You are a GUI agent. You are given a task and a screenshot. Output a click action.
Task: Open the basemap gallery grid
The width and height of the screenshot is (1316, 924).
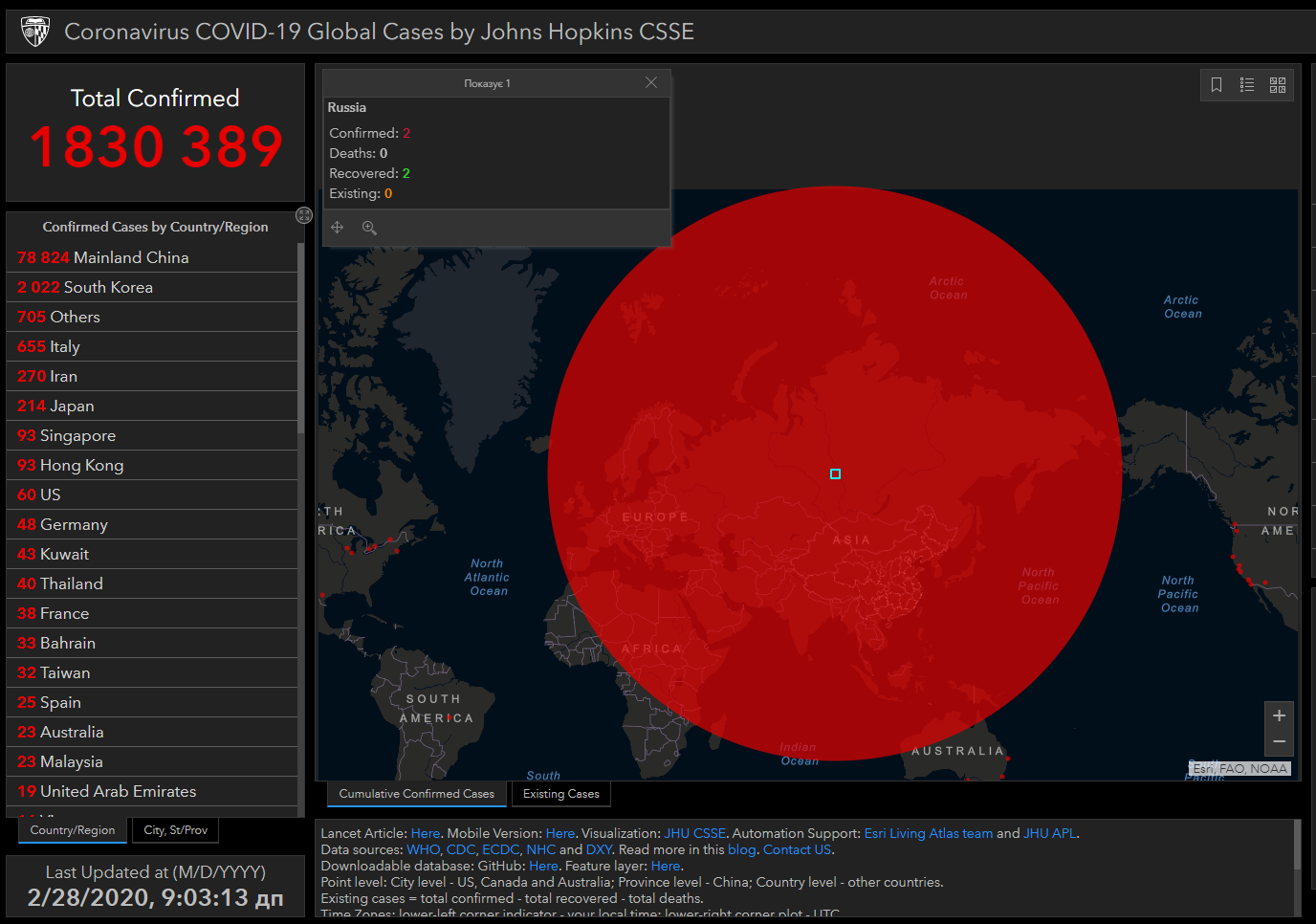tap(1278, 85)
